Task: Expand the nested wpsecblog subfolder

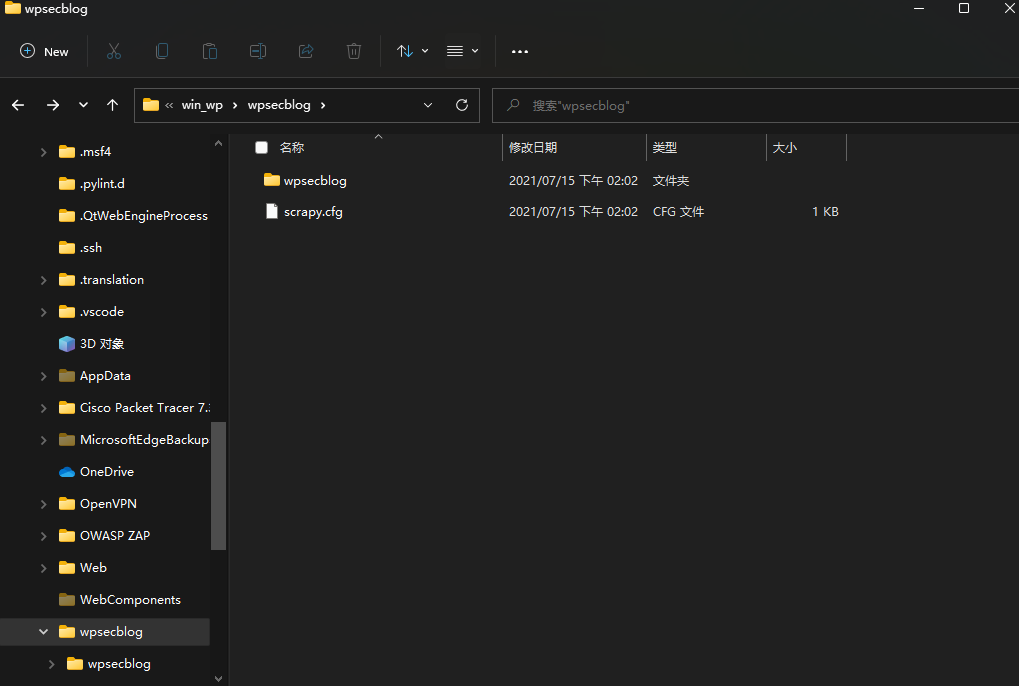Action: coord(51,664)
